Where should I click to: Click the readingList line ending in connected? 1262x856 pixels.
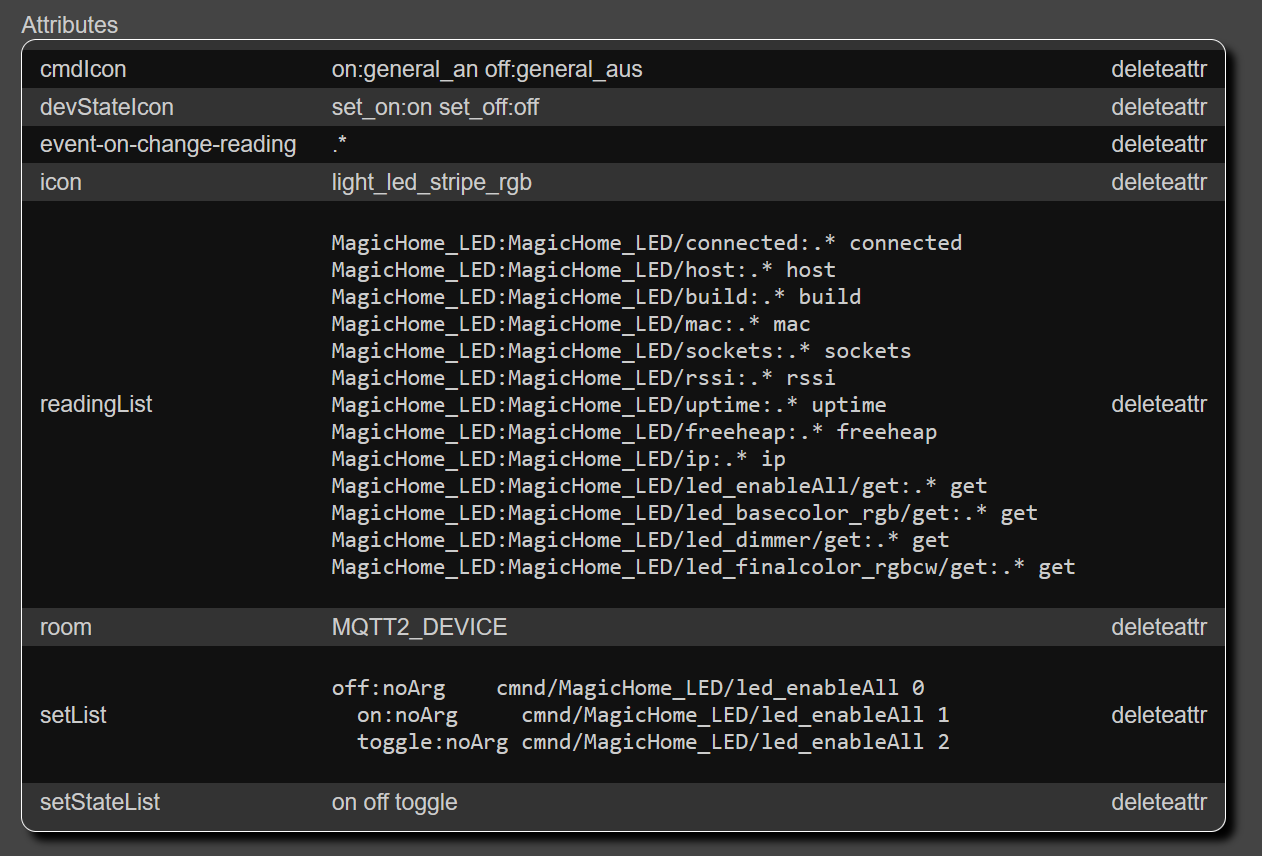pyautogui.click(x=647, y=243)
